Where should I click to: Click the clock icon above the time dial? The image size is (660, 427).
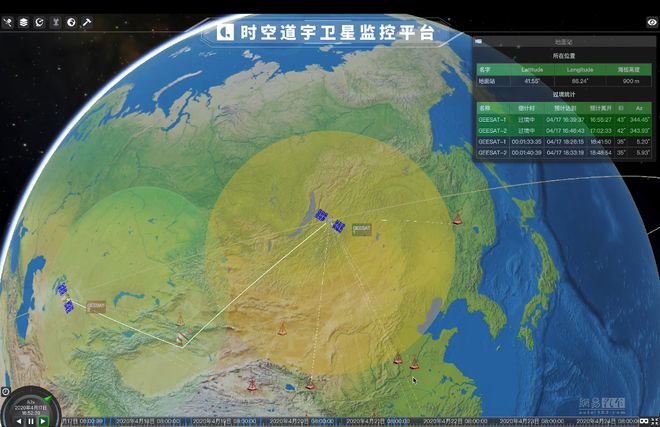(x=5, y=391)
